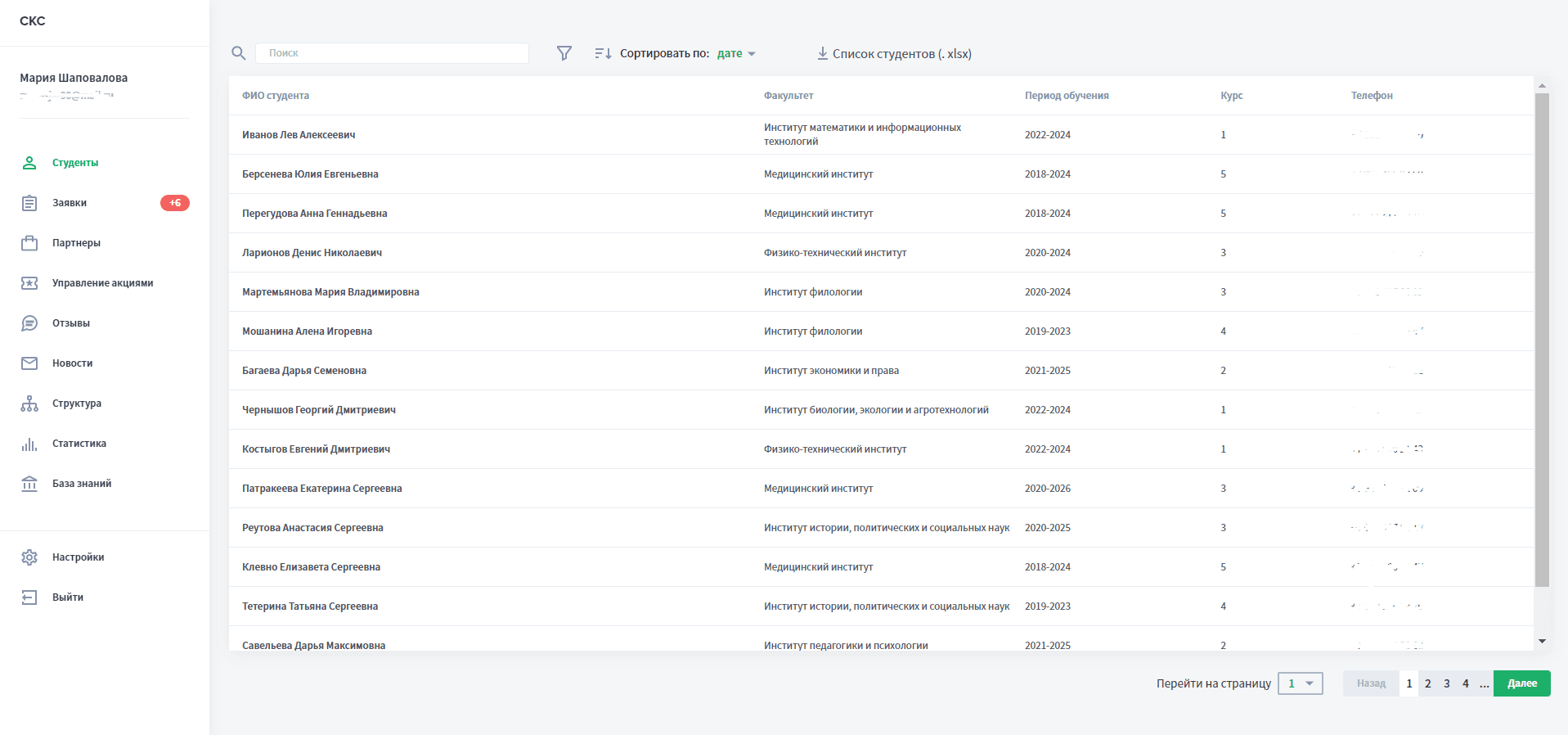Click the Поиск search input field
The width and height of the screenshot is (1568, 735).
coord(393,53)
